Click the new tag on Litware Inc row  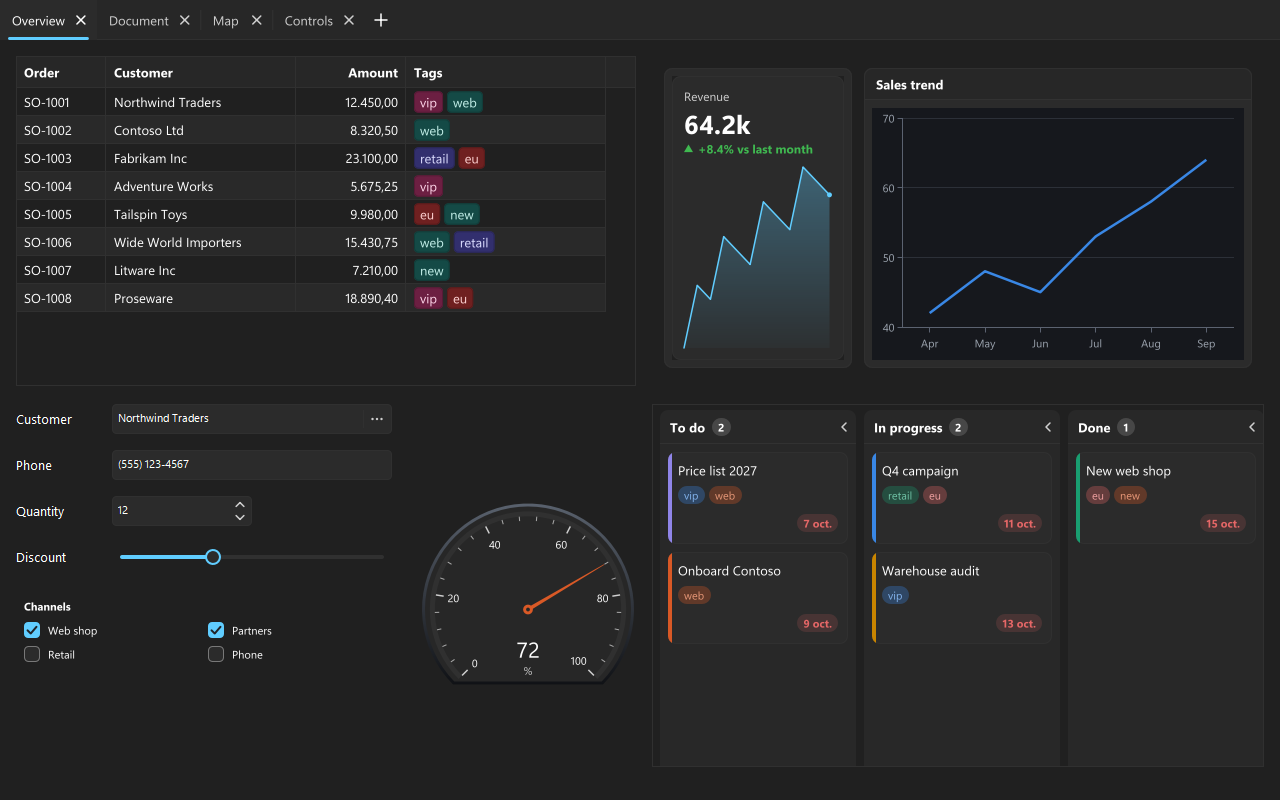(432, 271)
